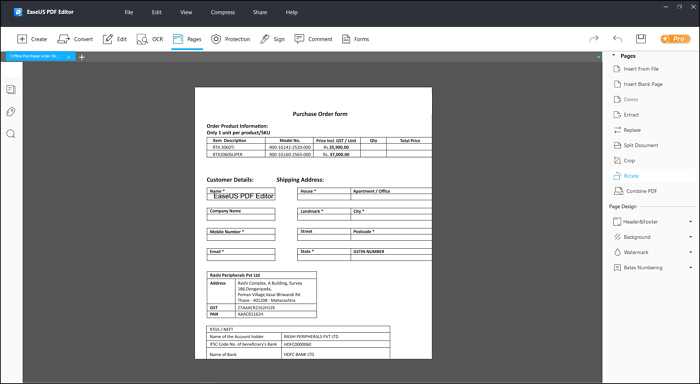Open the Comment tool
The width and height of the screenshot is (700, 384).
coord(313,39)
